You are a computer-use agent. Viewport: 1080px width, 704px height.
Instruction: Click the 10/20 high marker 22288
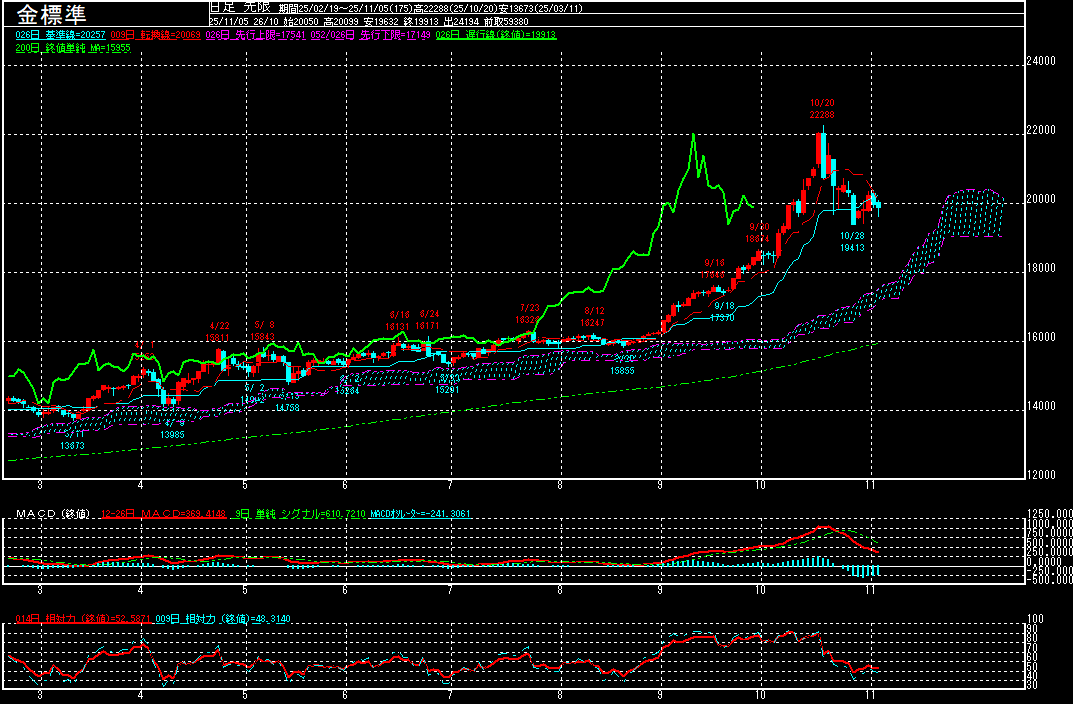822,115
